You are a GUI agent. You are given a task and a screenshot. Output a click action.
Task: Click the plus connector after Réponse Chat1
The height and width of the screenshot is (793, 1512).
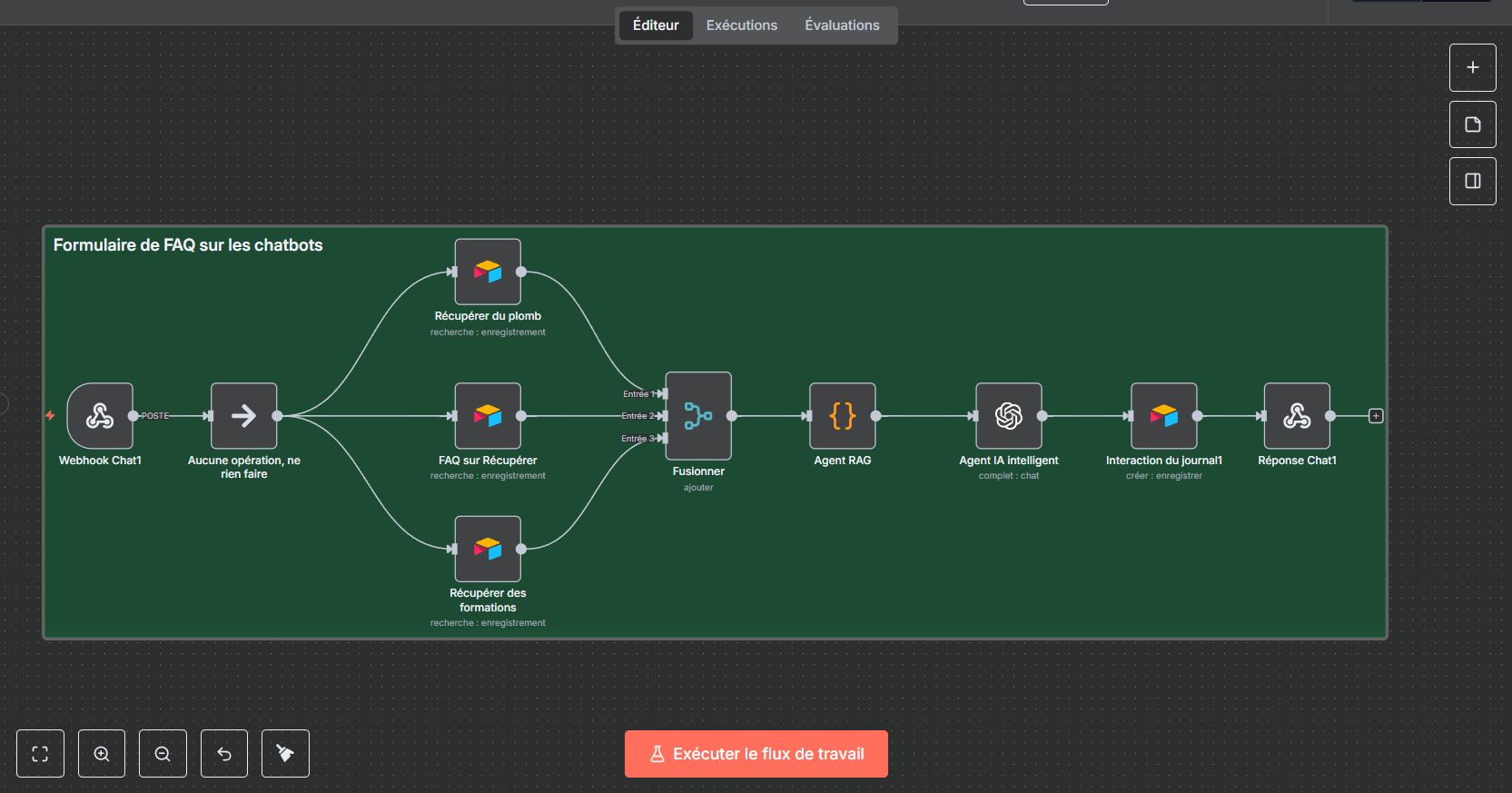point(1376,416)
